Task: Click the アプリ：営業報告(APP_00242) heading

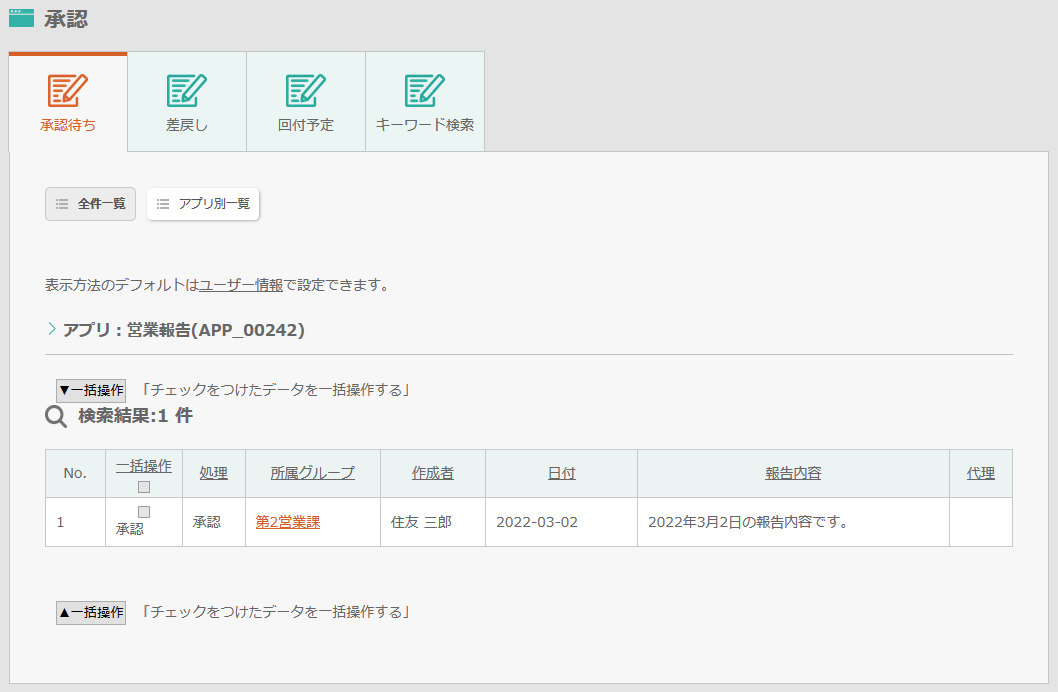Action: pyautogui.click(x=184, y=330)
